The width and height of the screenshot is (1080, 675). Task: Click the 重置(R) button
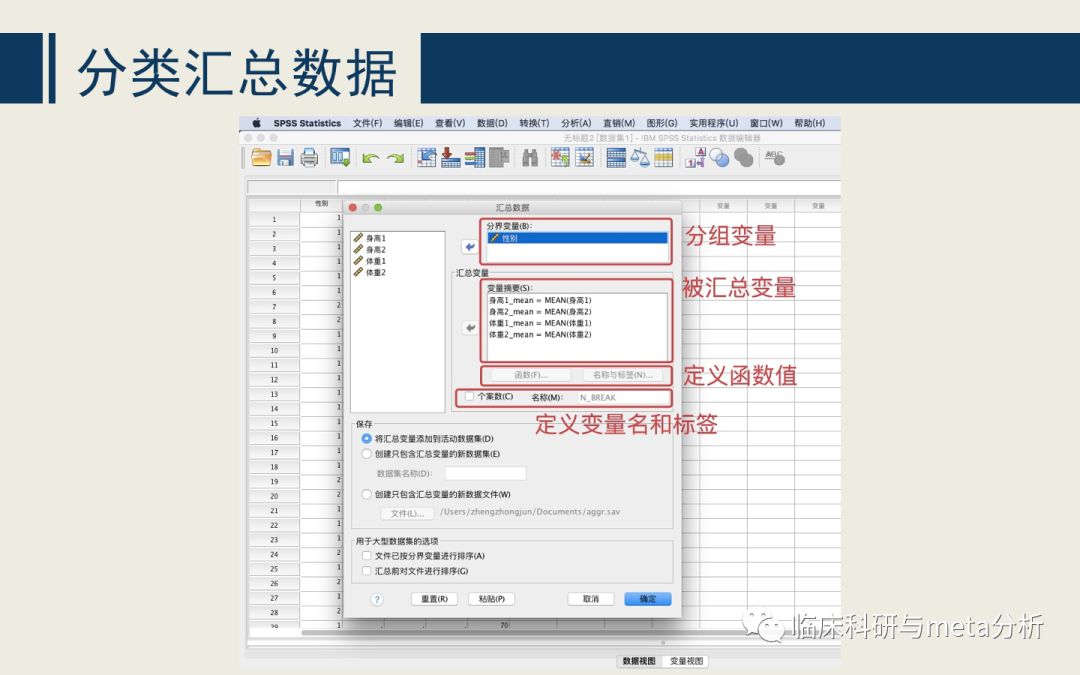434,599
